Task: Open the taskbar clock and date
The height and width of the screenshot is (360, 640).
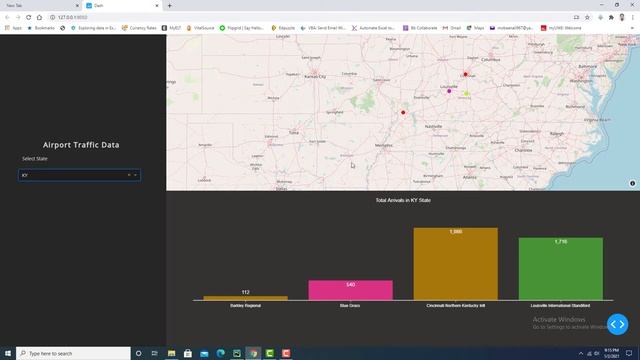Action: 611,353
